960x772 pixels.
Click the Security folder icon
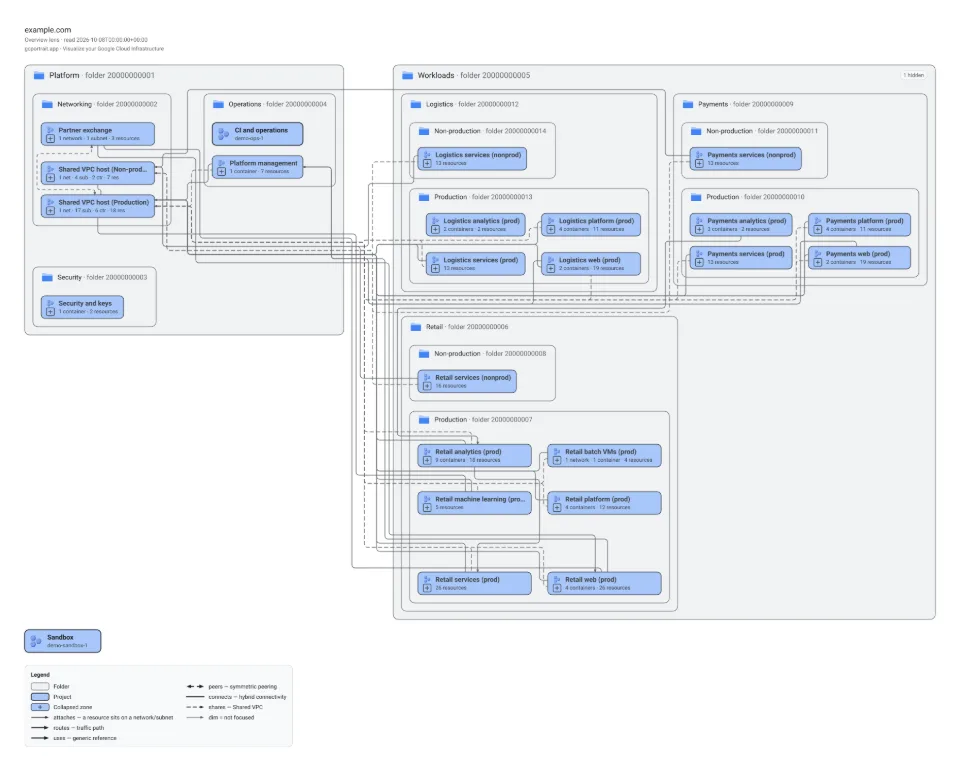point(47,277)
